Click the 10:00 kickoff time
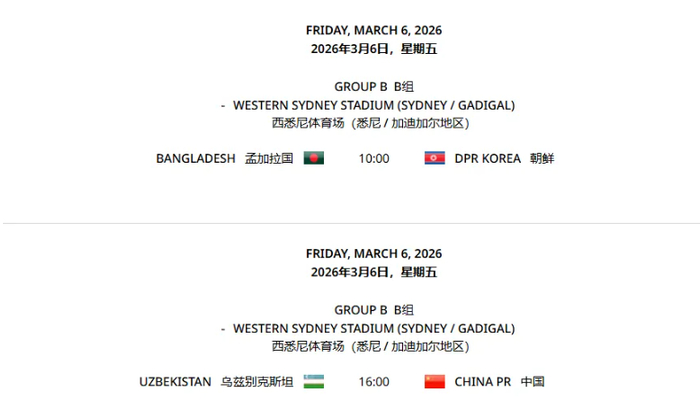The image size is (700, 410). 374,158
